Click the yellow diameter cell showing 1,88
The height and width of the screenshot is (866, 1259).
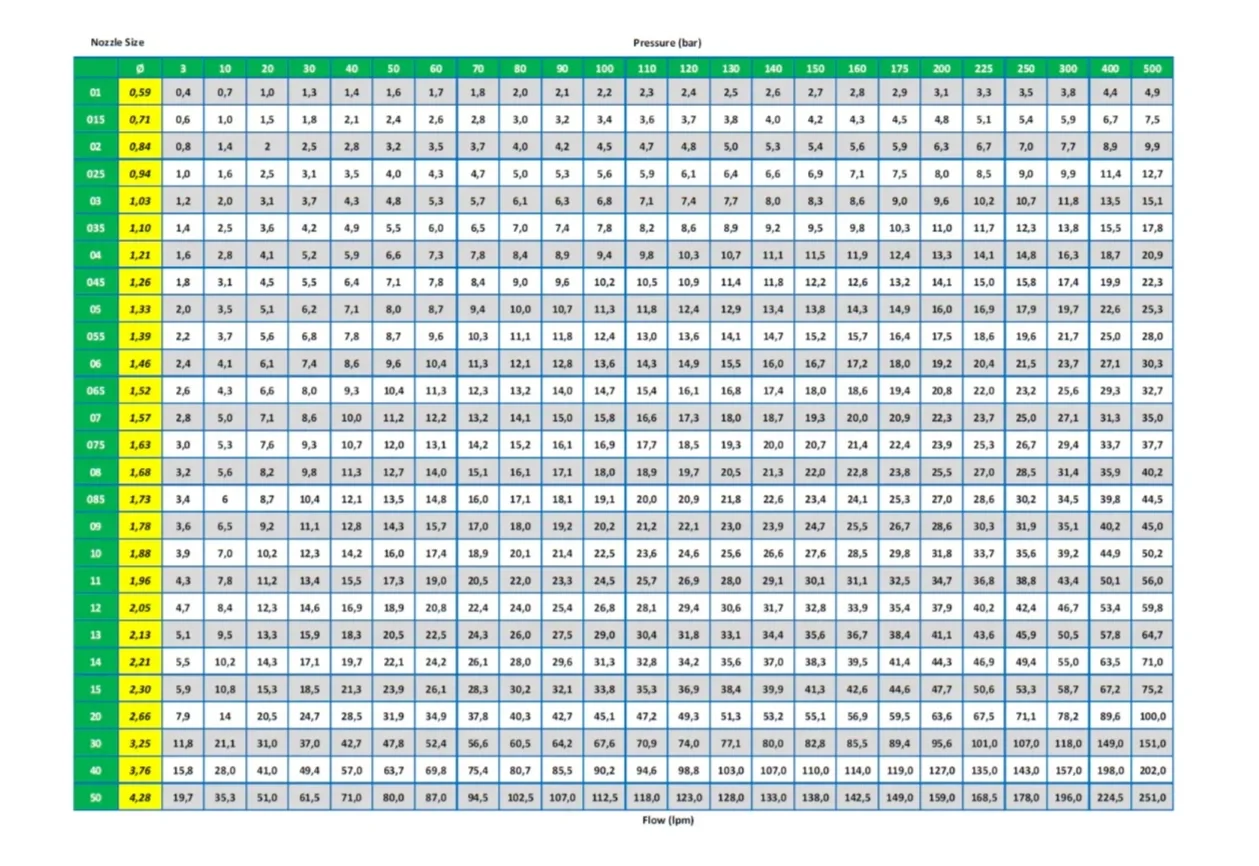click(x=138, y=554)
